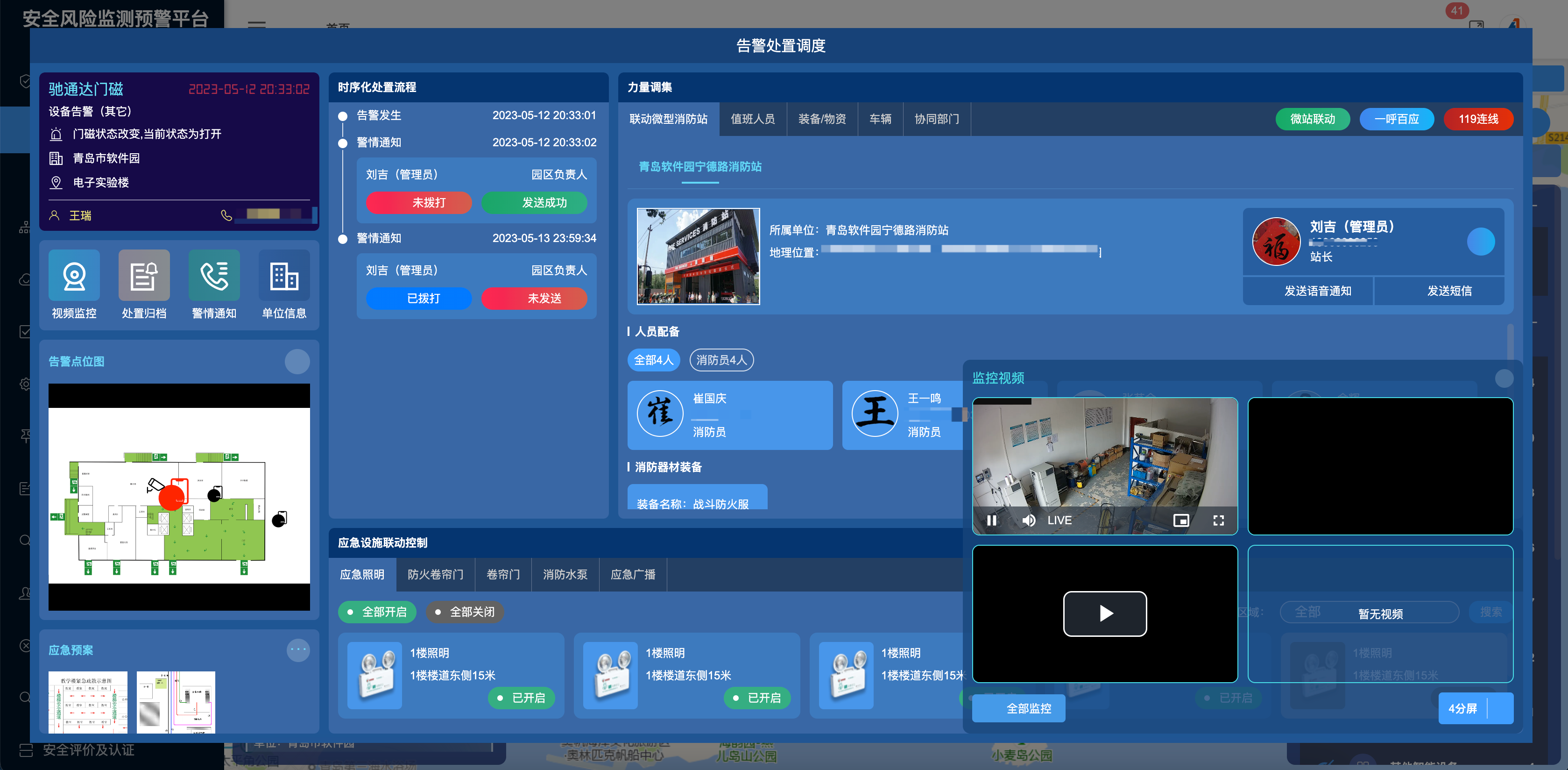Image resolution: width=1568 pixels, height=770 pixels.
Task: Click the shield icon in left sidebar
Action: click(x=25, y=81)
